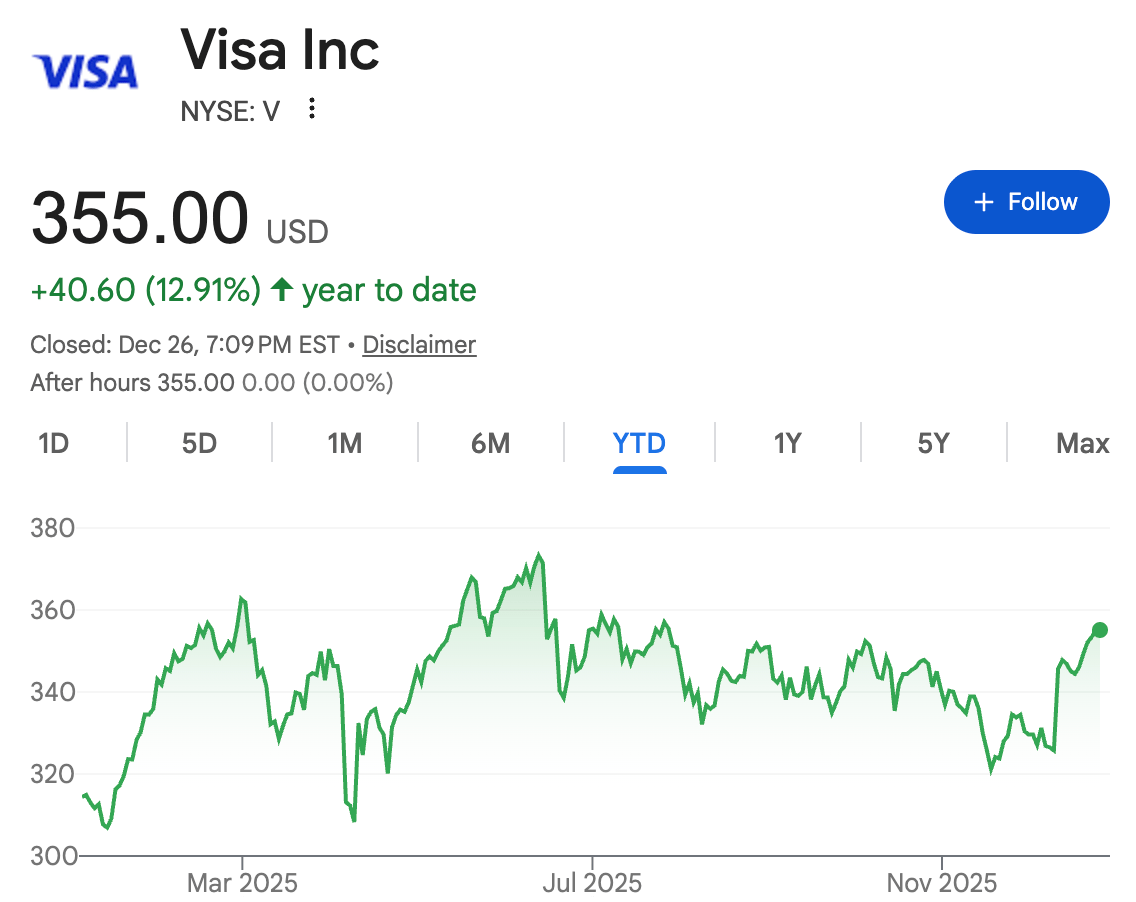Select the 6M time range tab
The image size is (1136, 902).
pyautogui.click(x=490, y=443)
